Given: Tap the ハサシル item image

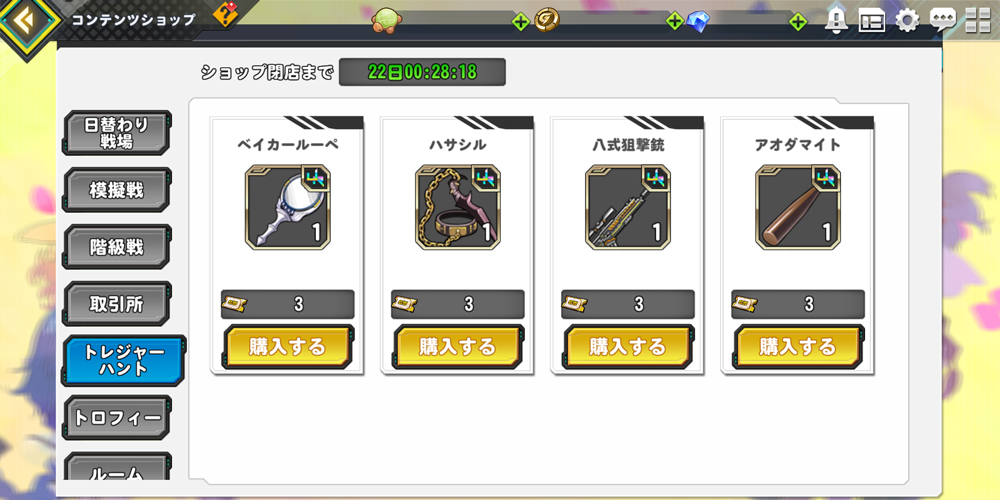Looking at the screenshot, I should (458, 207).
